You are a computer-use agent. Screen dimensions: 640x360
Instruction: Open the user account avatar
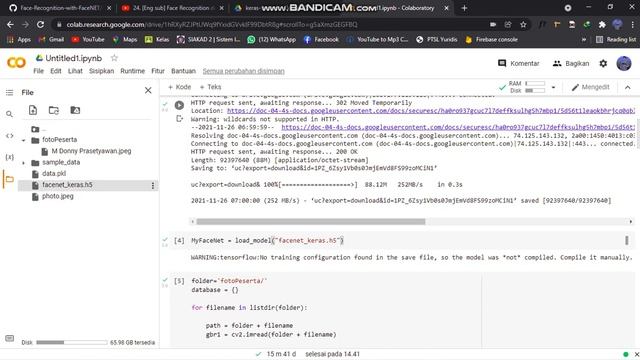point(624,63)
